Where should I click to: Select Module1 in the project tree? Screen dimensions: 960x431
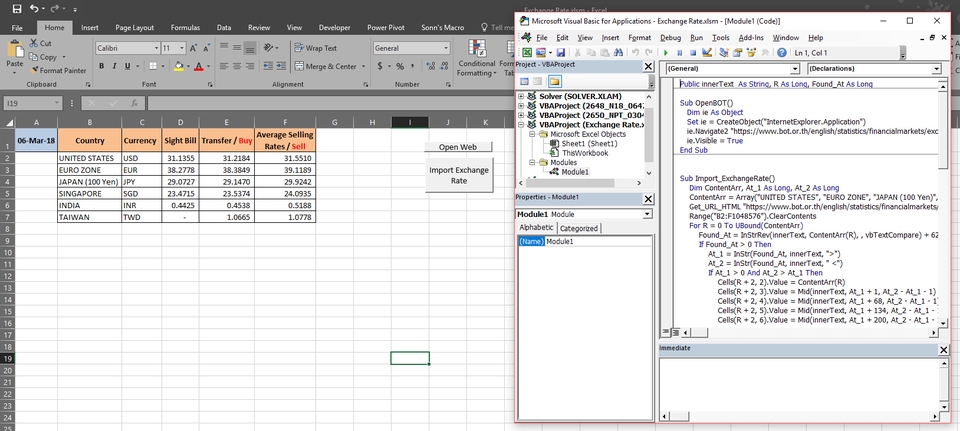[x=575, y=172]
